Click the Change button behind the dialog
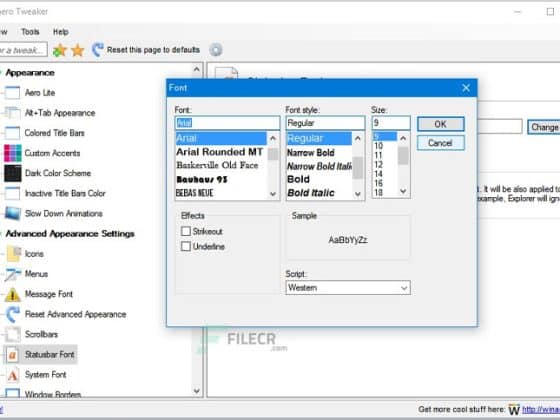This screenshot has height=420, width=560. (x=544, y=127)
